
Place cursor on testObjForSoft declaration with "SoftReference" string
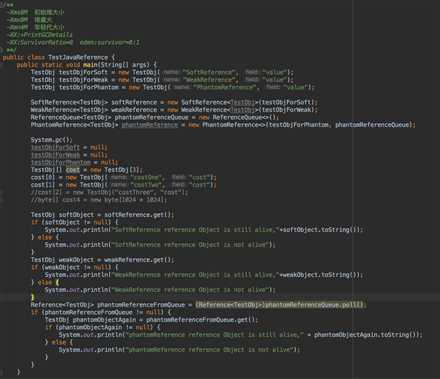point(162,72)
